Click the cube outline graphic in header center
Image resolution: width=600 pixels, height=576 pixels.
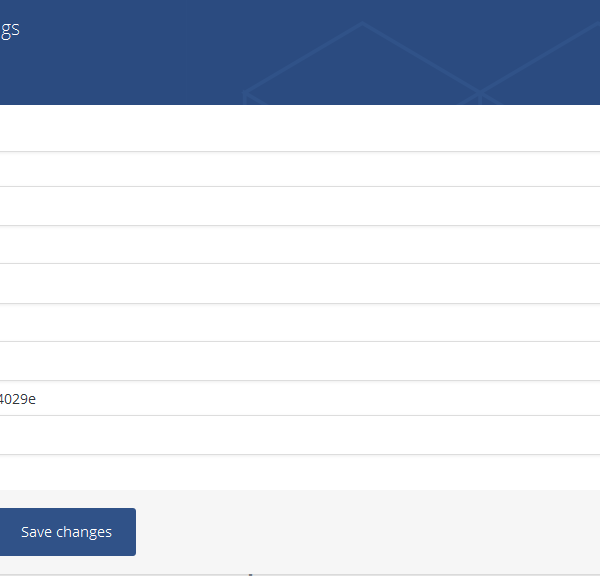pyautogui.click(x=362, y=64)
